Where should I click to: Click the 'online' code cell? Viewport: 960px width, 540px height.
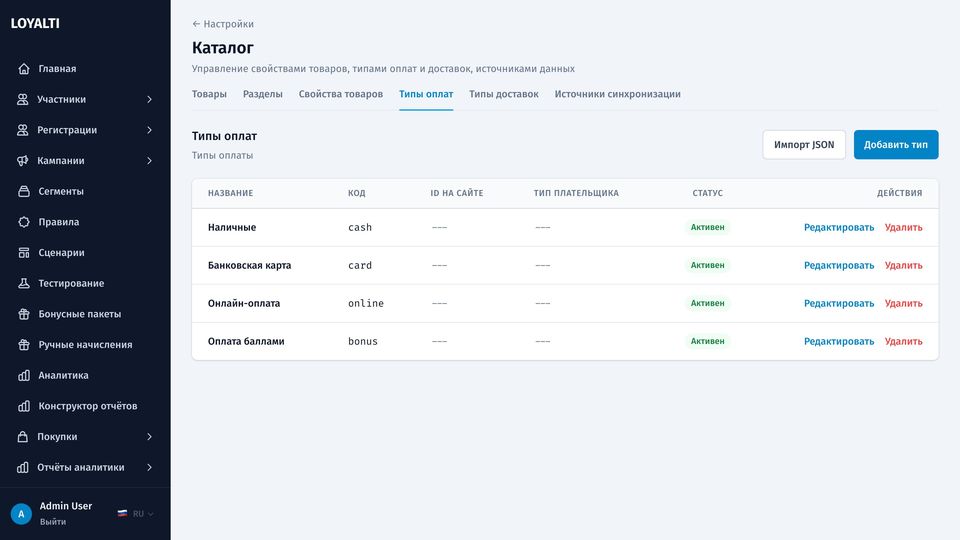(366, 303)
